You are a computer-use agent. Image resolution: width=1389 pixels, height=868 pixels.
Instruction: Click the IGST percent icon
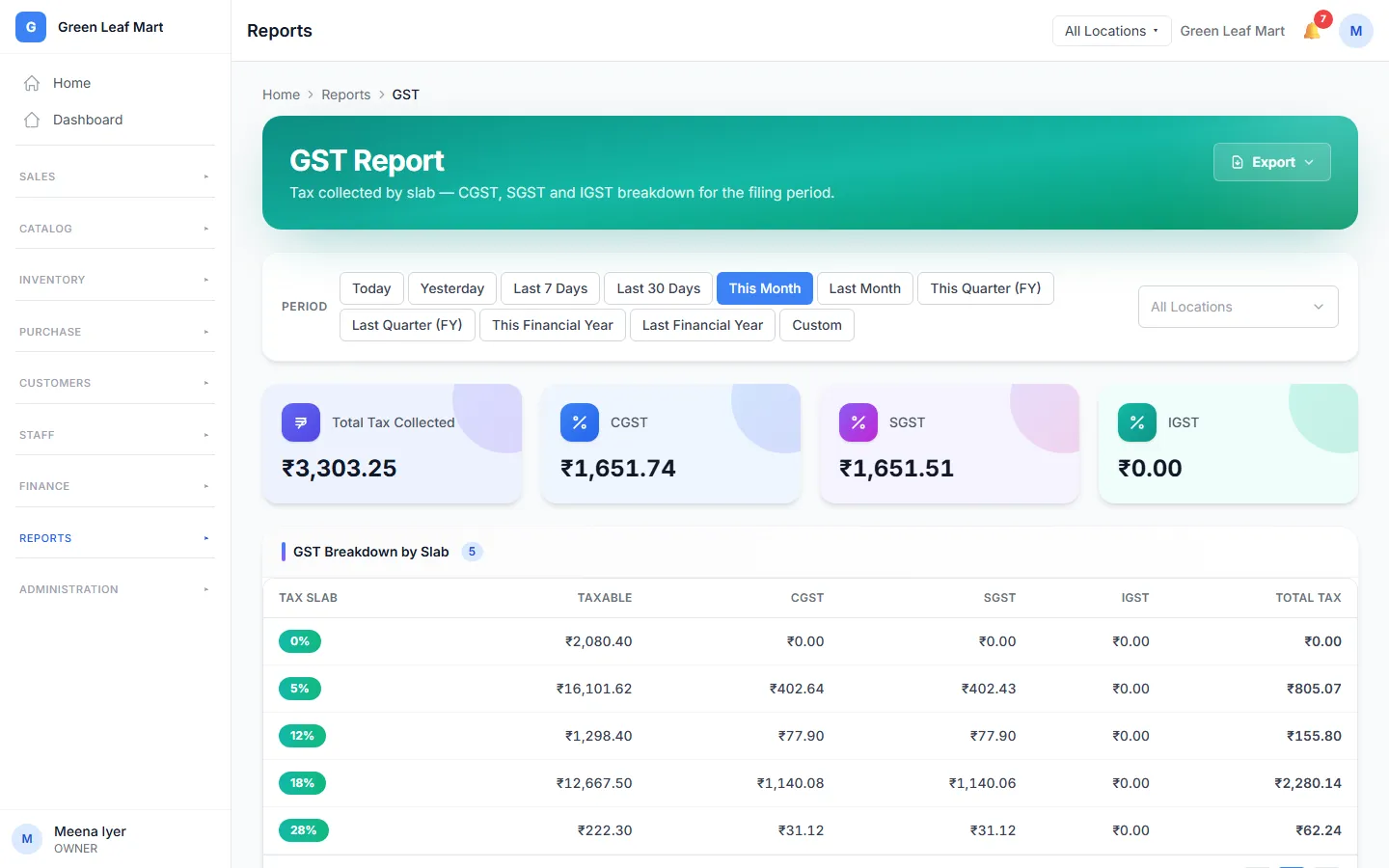1137,422
